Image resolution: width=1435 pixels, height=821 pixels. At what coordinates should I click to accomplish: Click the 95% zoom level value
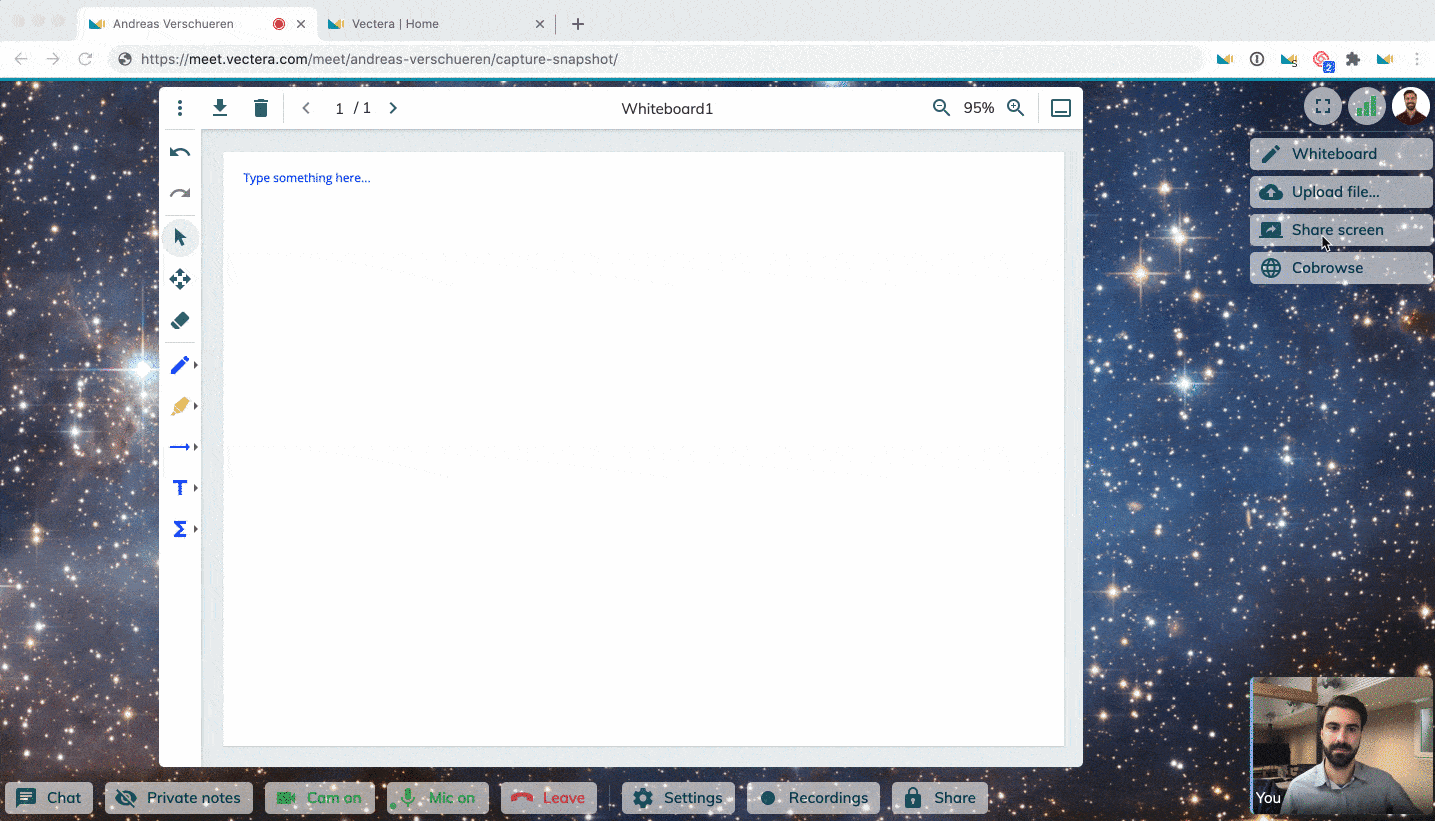point(979,108)
